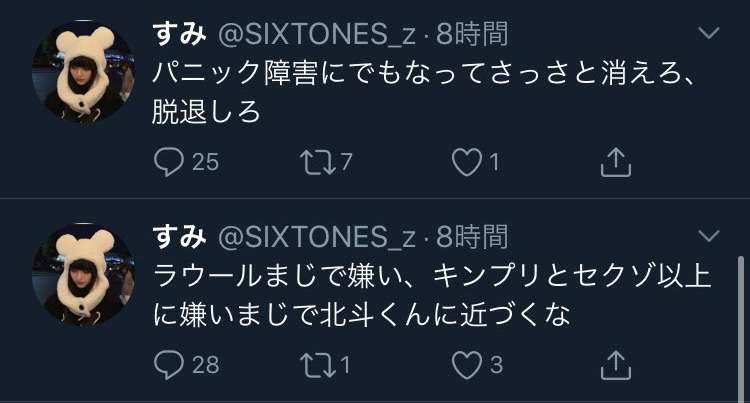
Task: Open the first tweet's chevron menu
Action: pos(708,33)
